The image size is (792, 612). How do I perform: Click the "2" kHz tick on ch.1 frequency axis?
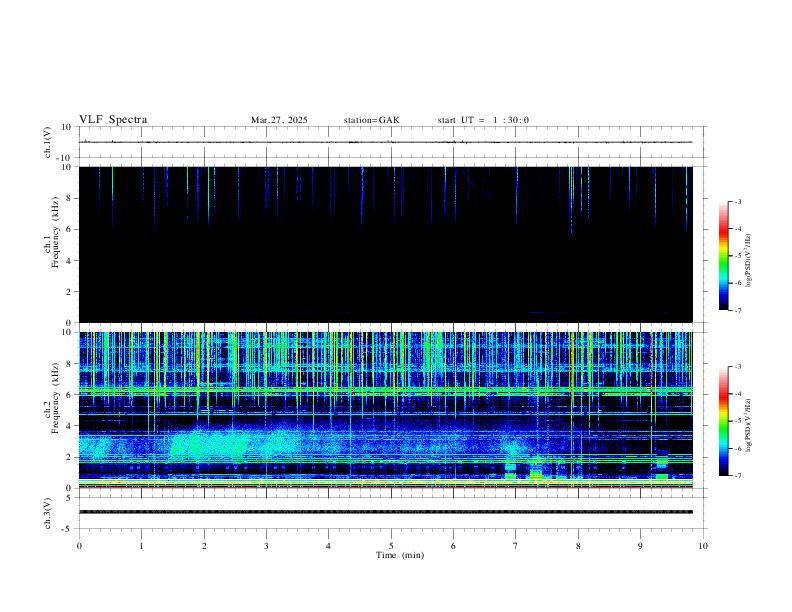point(69,291)
